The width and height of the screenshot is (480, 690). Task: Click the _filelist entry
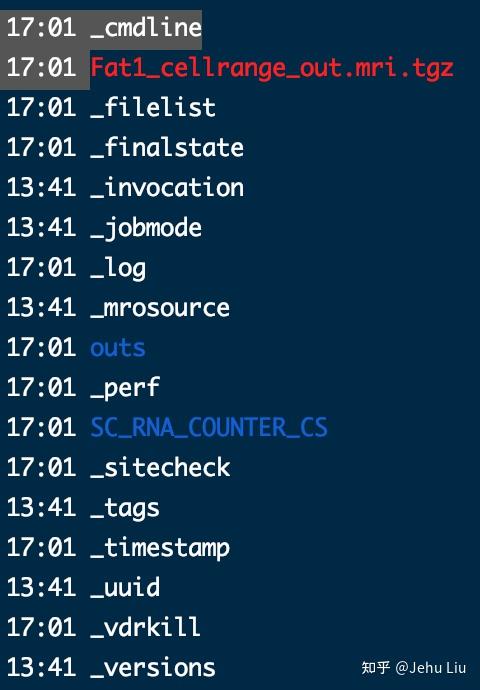153,108
